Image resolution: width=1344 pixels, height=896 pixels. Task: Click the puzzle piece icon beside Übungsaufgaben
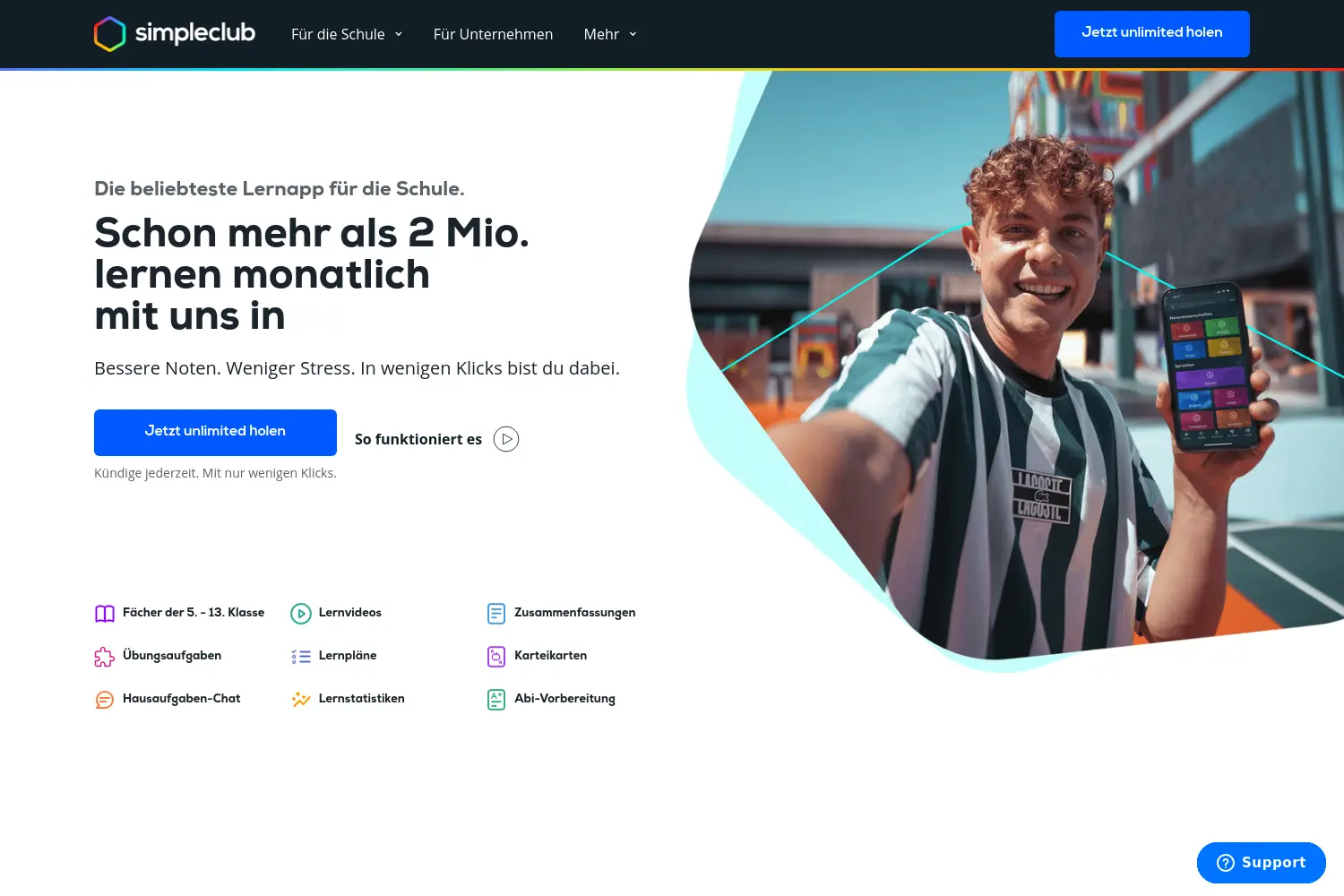(x=105, y=657)
